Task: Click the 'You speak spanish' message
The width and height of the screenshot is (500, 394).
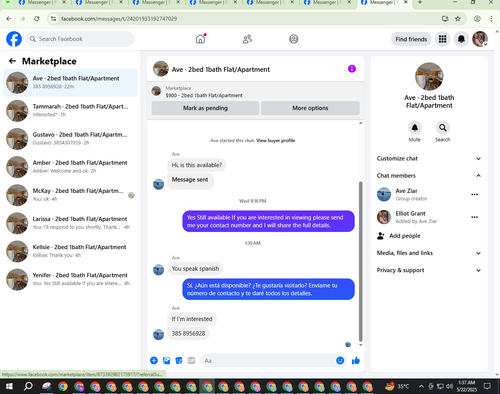Action: click(x=195, y=269)
